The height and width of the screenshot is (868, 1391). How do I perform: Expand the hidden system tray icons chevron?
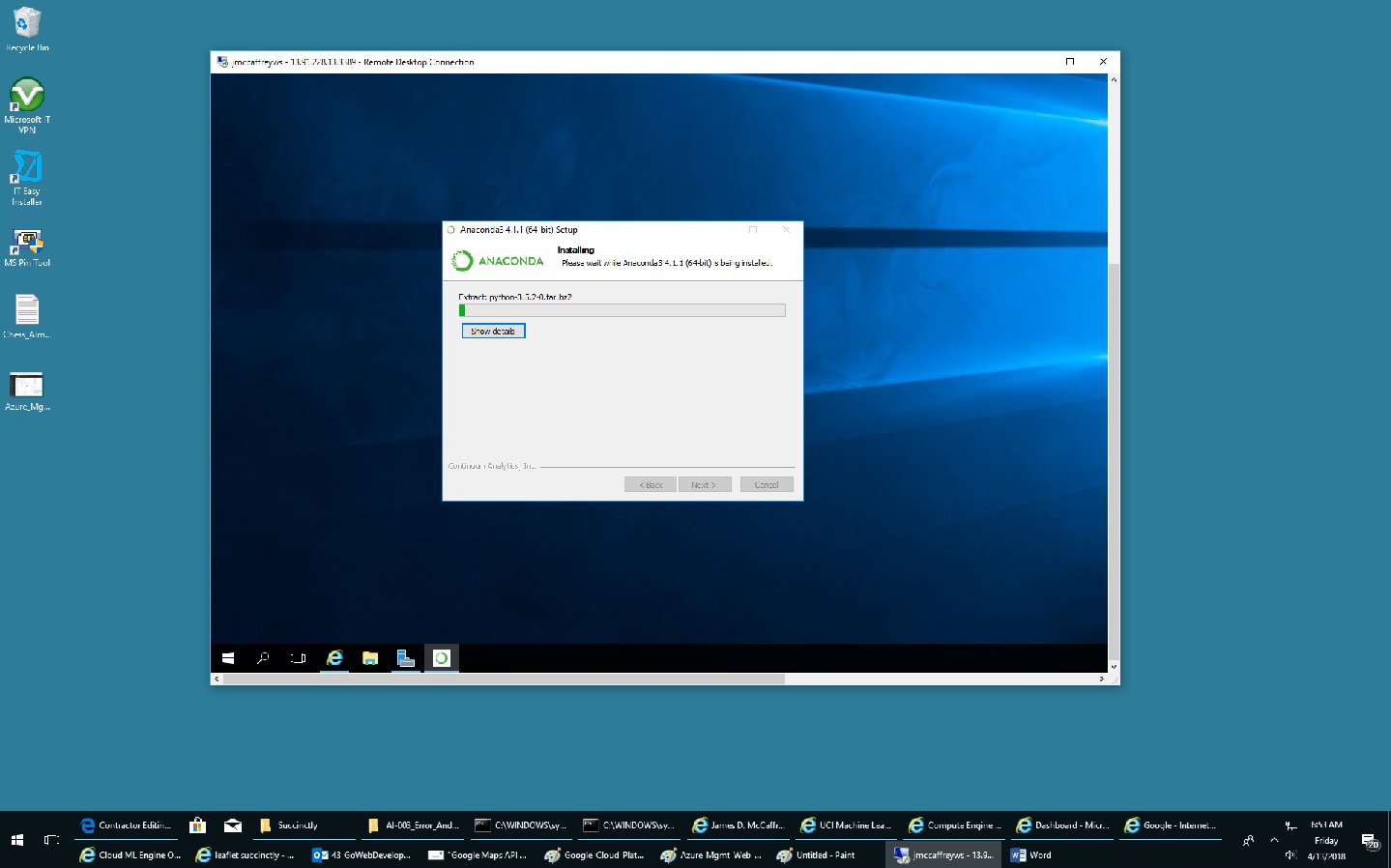1274,840
